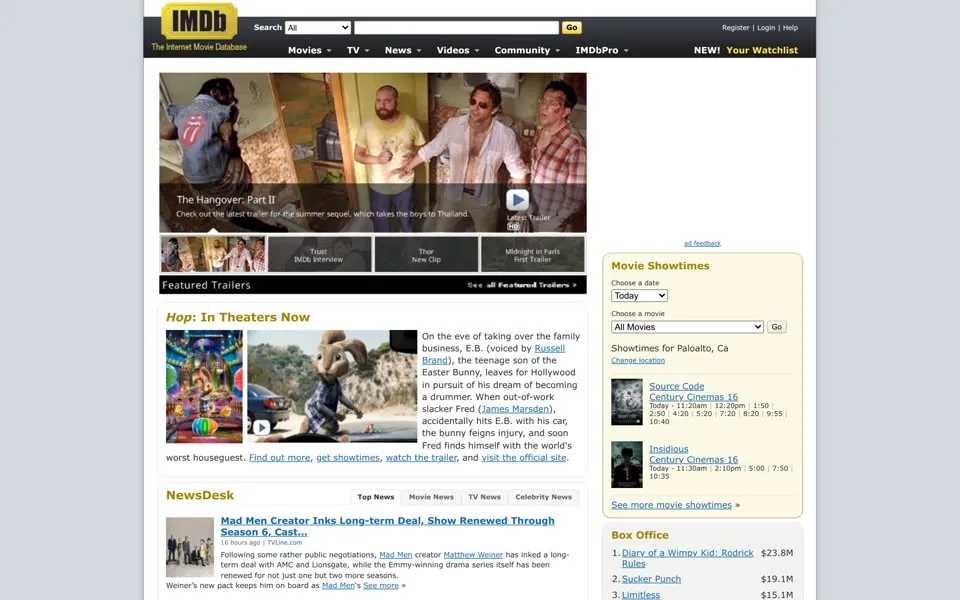Image resolution: width=960 pixels, height=600 pixels.
Task: Switch to Top News tab
Action: click(375, 497)
